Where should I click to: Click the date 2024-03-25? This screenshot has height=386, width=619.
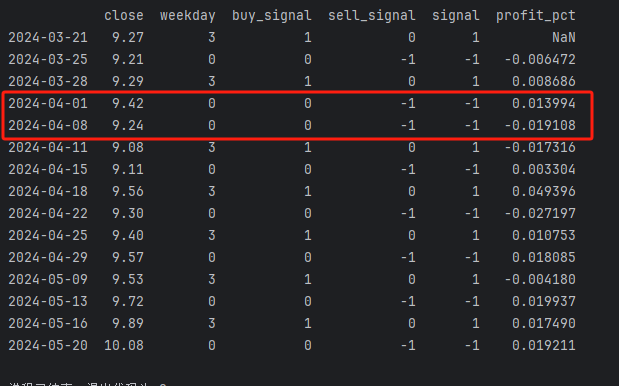coord(48,60)
